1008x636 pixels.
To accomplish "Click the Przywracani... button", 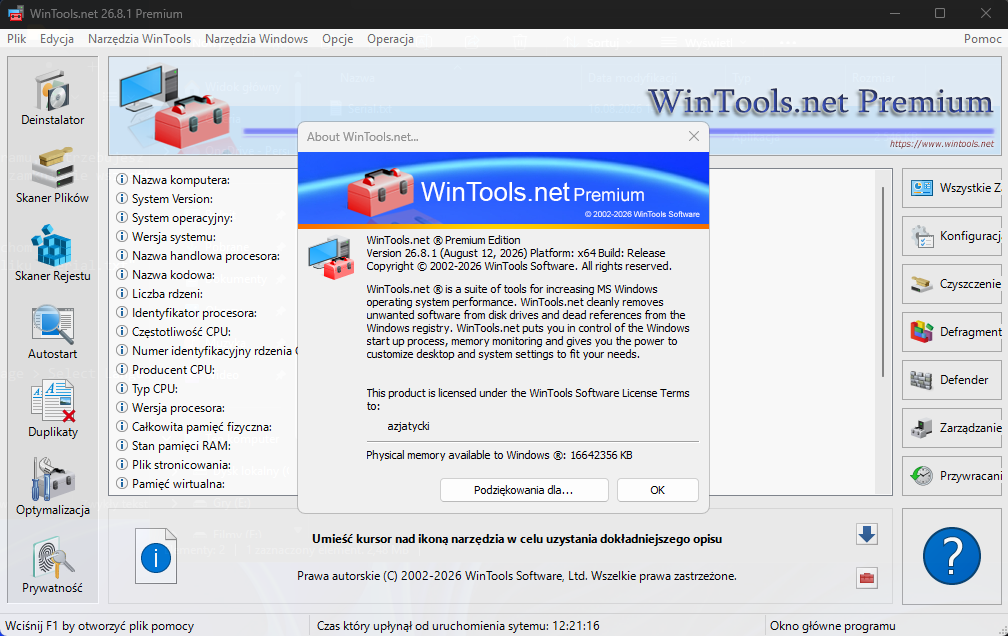I will (952, 475).
